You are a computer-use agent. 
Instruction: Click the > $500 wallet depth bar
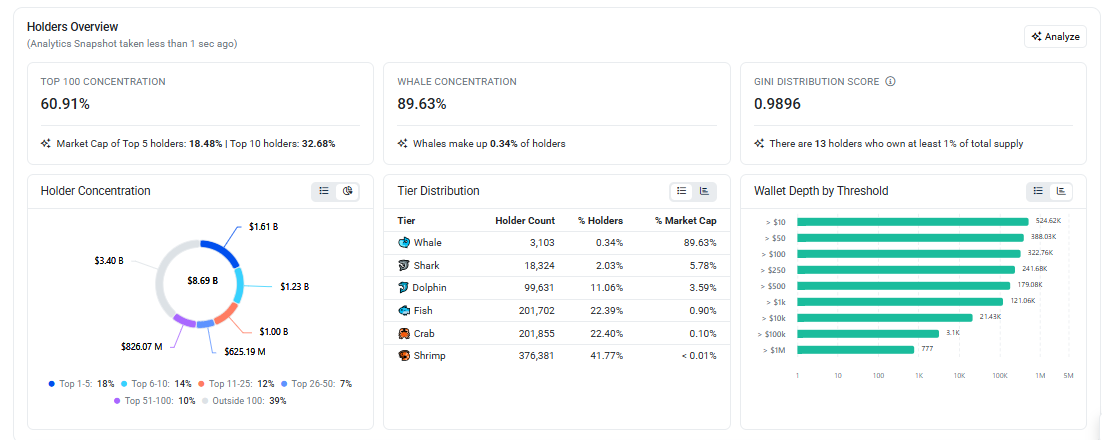point(904,285)
